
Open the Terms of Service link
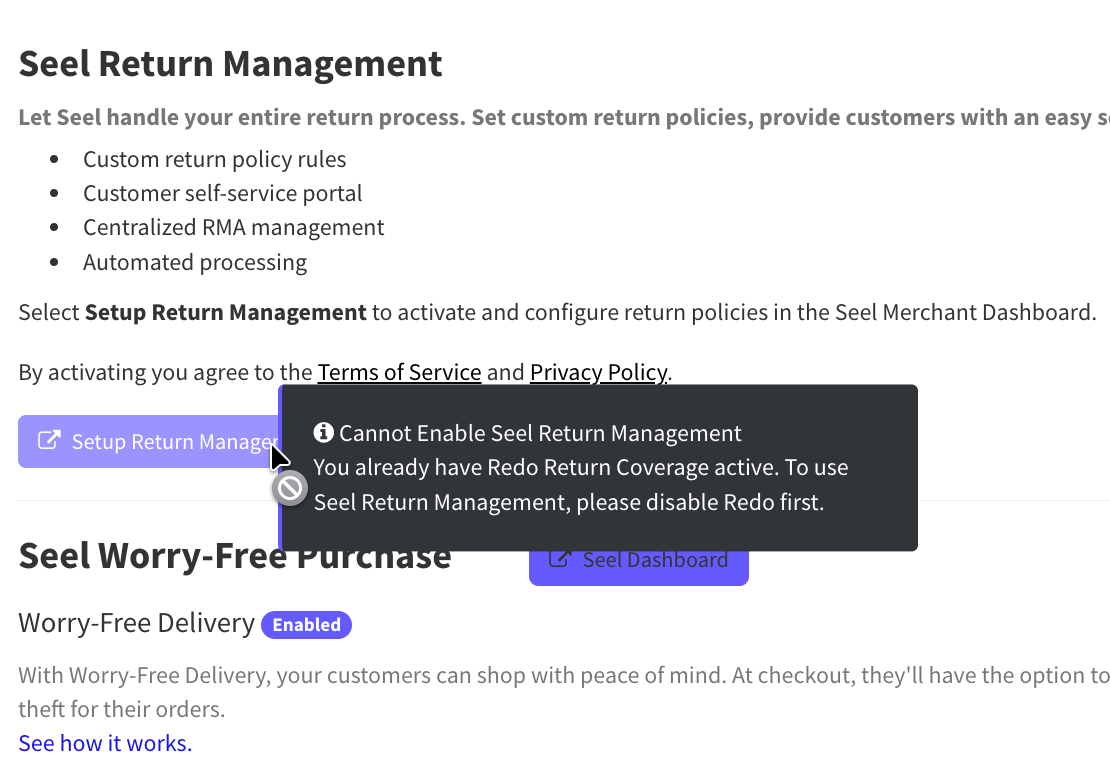(399, 373)
